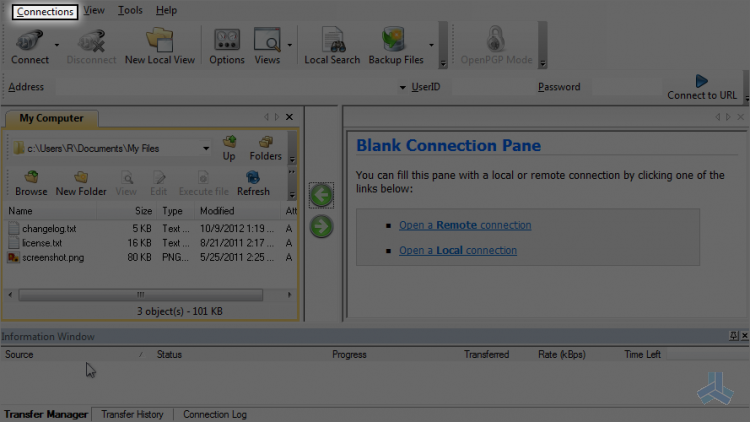The width and height of the screenshot is (750, 422).
Task: Click the horizontal scrollbar in file list
Action: click(140, 295)
